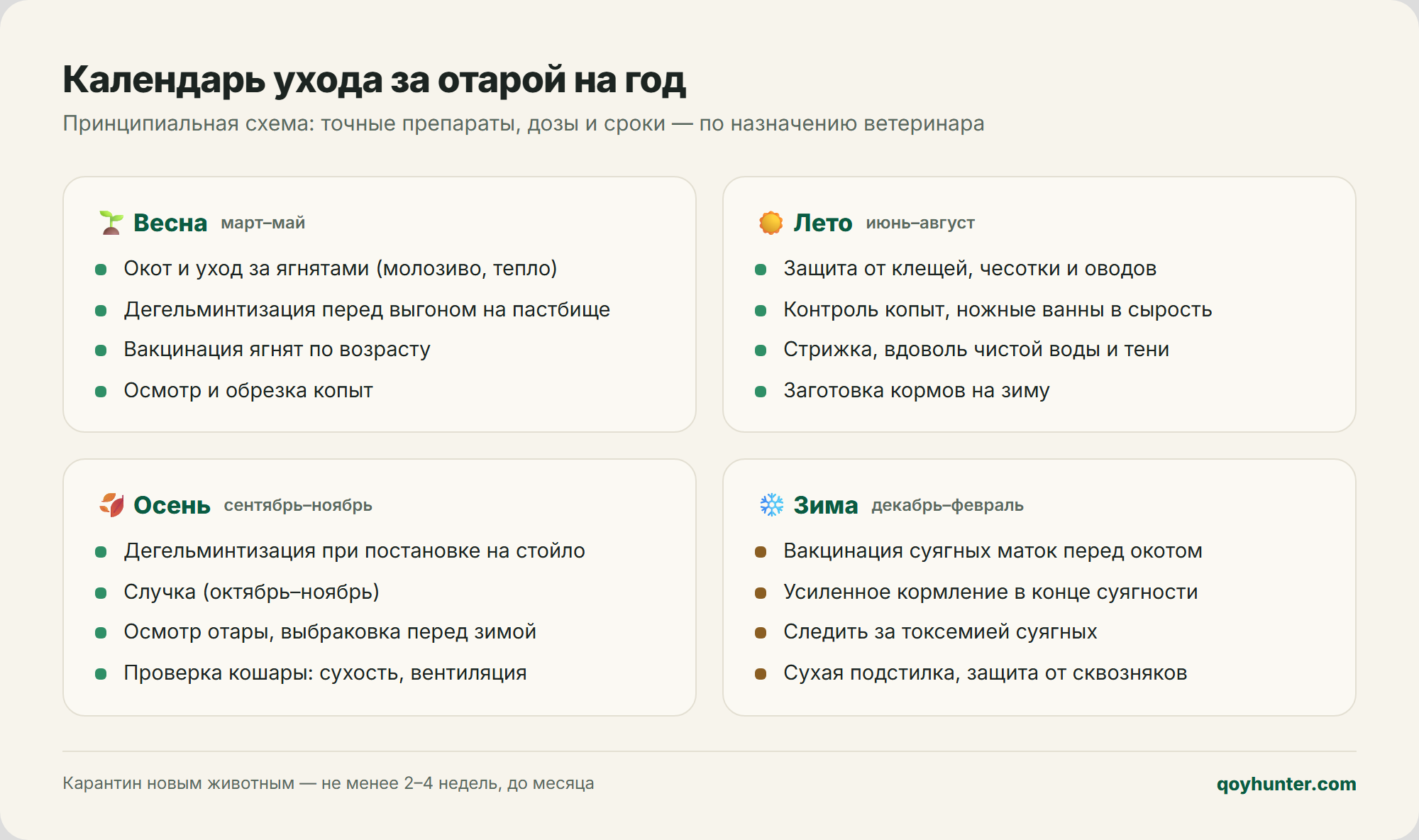1419x840 pixels.
Task: Select Вакцинация суягных маток перед окотом
Action: coord(993,551)
